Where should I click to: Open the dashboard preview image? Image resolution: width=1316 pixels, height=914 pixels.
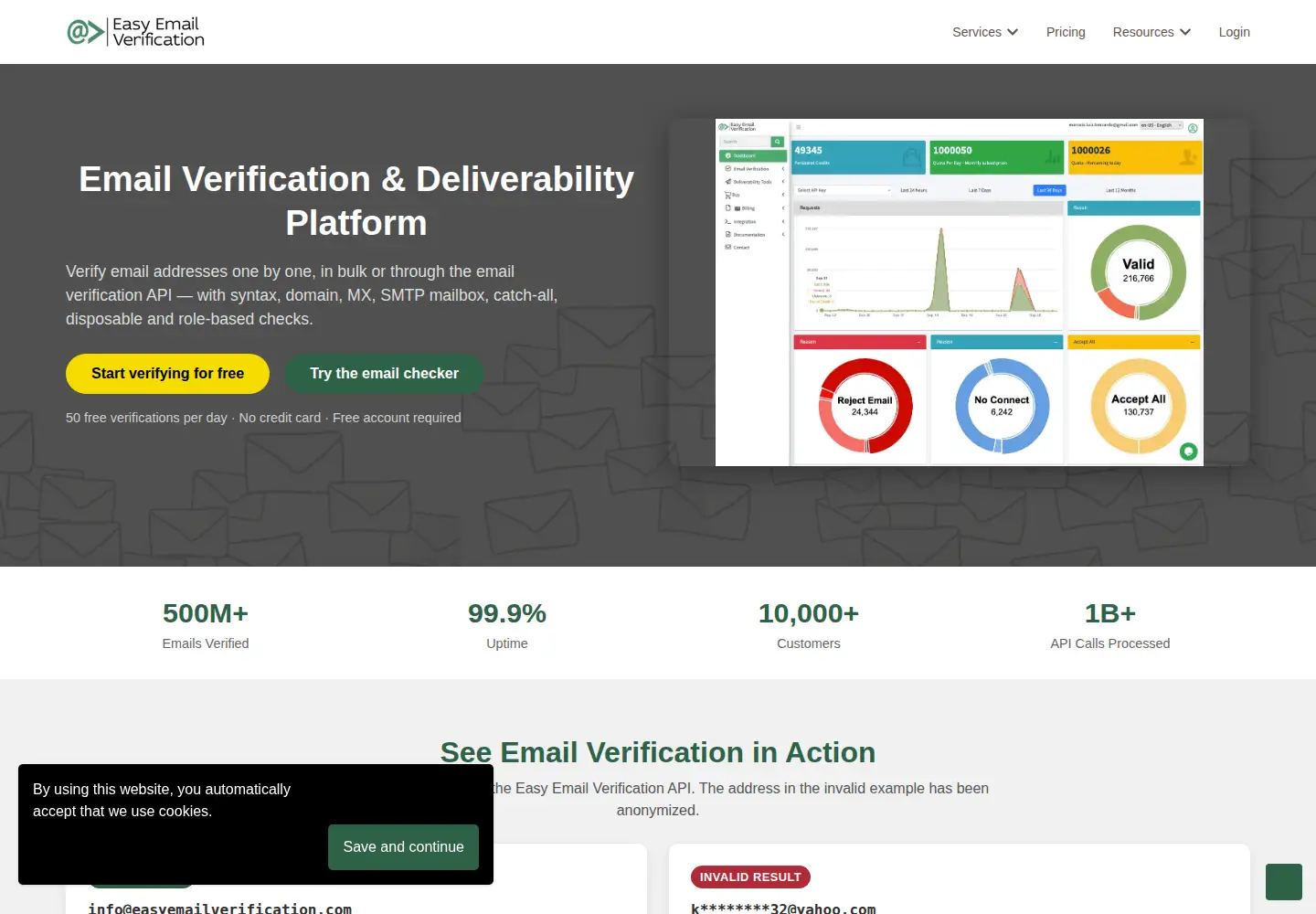coord(960,292)
